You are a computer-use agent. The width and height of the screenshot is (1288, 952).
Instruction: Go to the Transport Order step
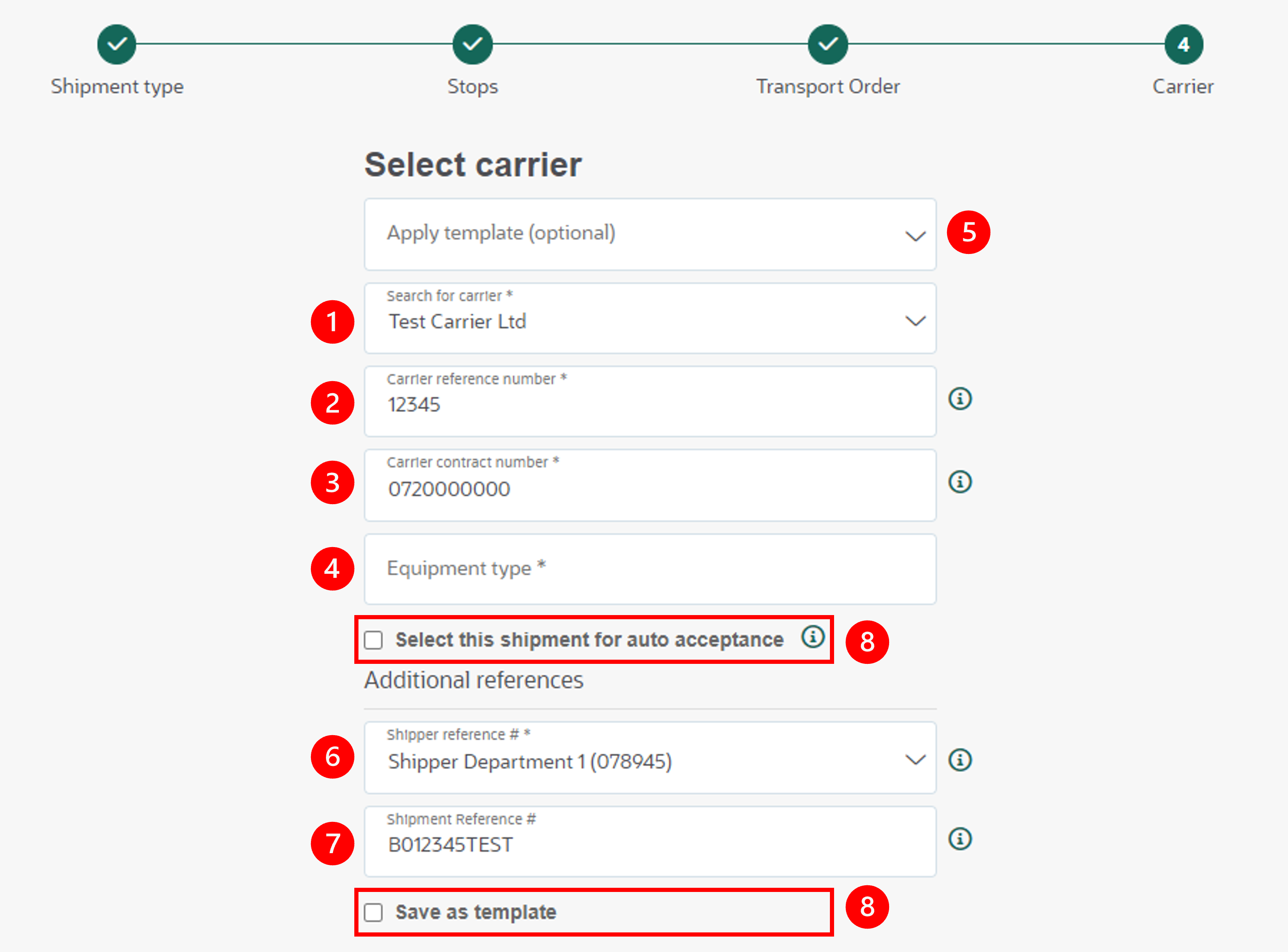click(x=828, y=44)
